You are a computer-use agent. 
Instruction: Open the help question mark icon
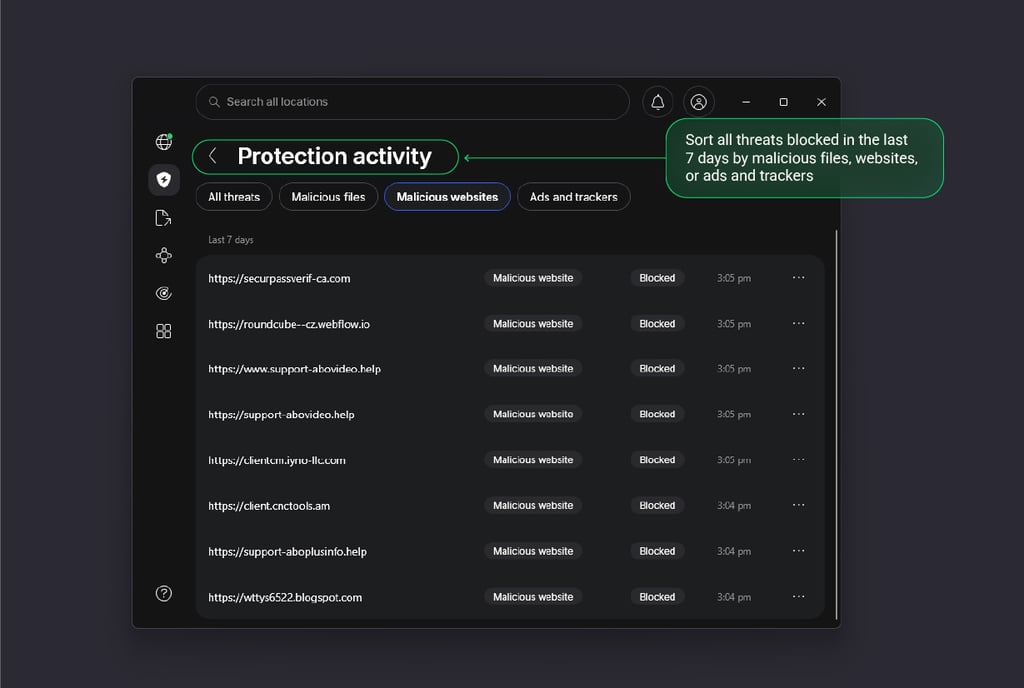tap(164, 593)
